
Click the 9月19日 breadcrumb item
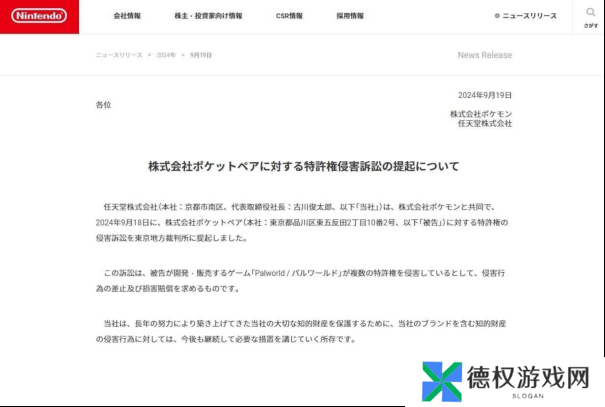(x=201, y=55)
